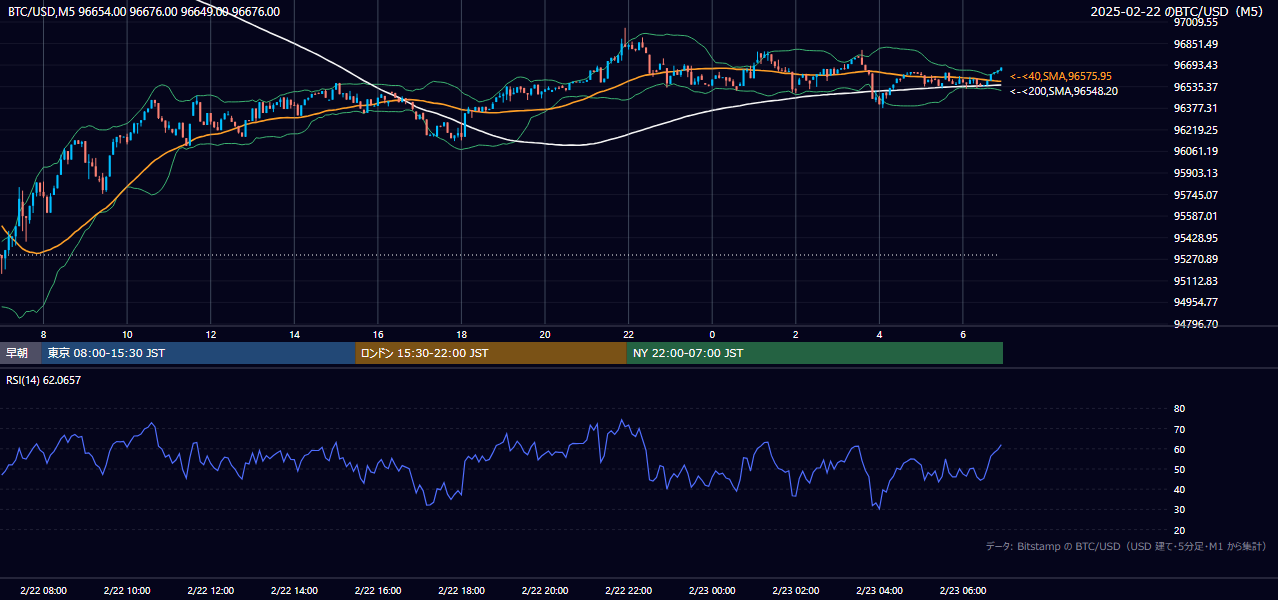Viewport: 1278px width, 600px height.
Task: Click the データ: Bitstamp の BTC/USD source note
Action: [1126, 547]
